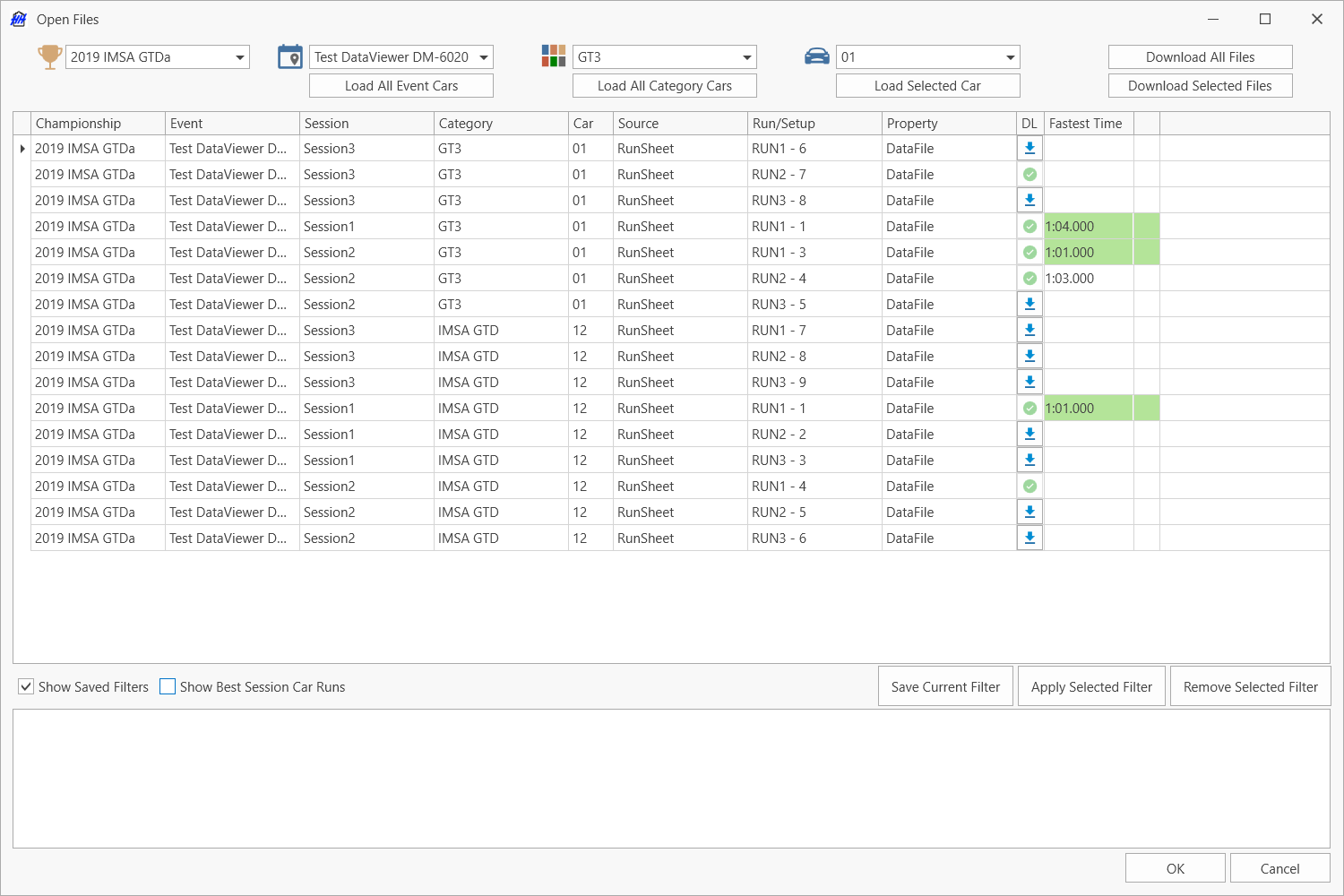This screenshot has width=1344, height=896.
Task: Sort by the DL column header
Action: click(x=1030, y=124)
